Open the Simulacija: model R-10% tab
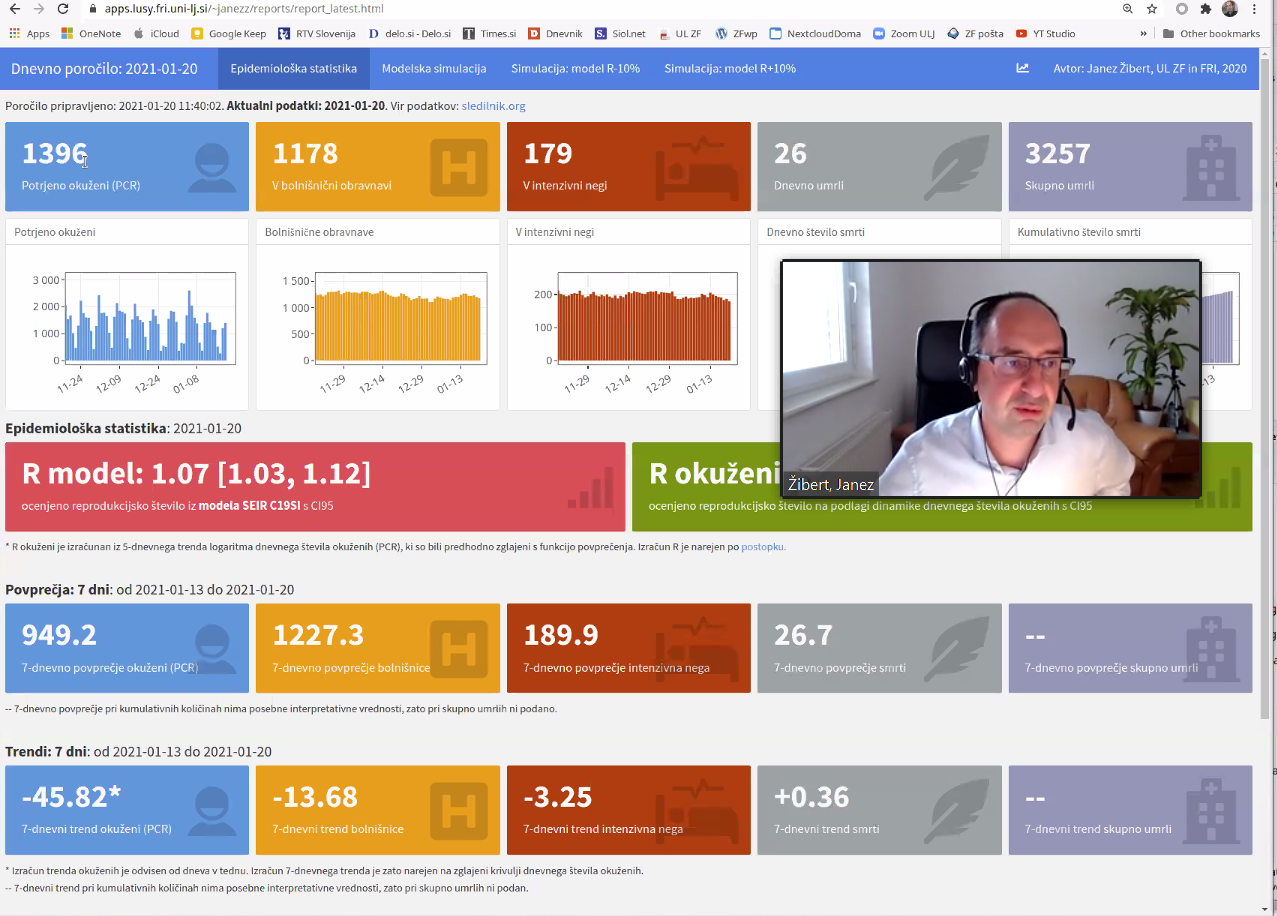Image resolution: width=1277 pixels, height=916 pixels. tap(575, 69)
